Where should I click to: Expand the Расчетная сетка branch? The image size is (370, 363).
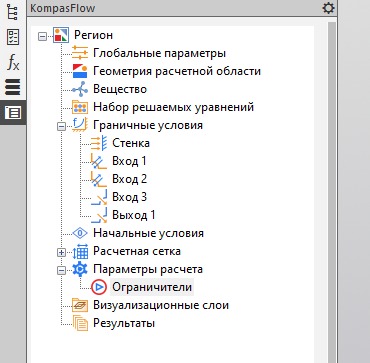point(61,252)
